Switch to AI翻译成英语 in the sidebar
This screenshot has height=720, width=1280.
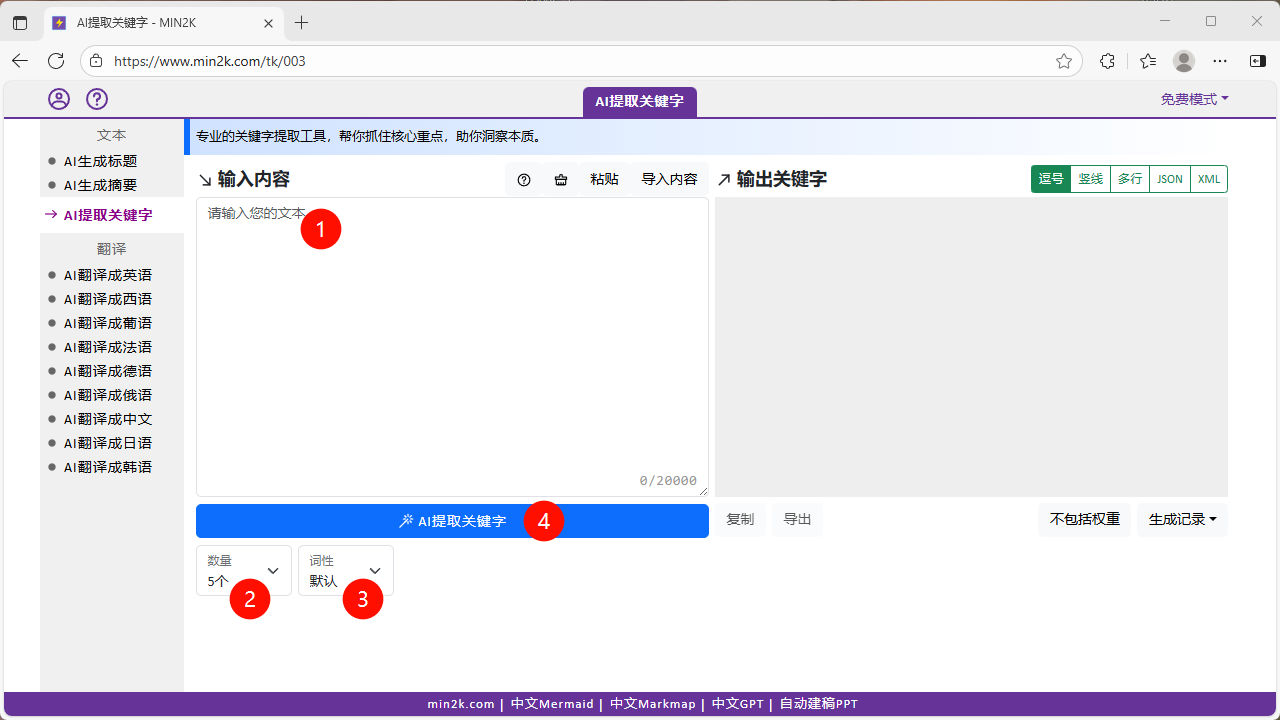click(108, 274)
